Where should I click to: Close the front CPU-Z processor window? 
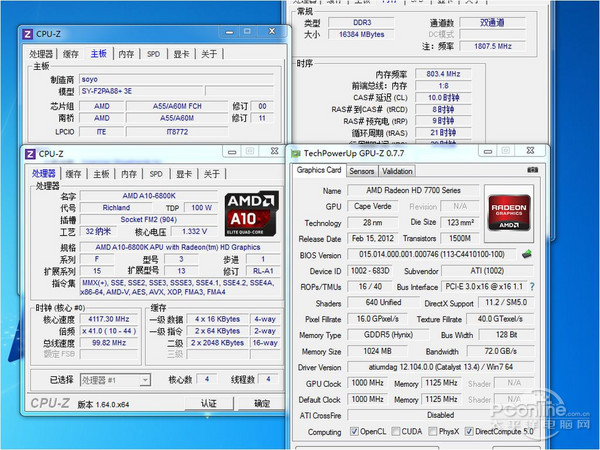click(x=274, y=151)
